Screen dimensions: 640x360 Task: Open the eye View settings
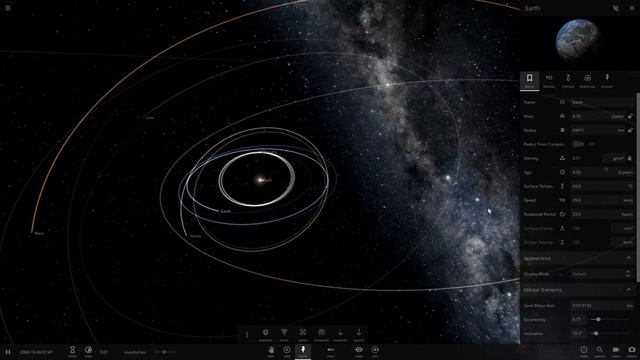(x=359, y=351)
